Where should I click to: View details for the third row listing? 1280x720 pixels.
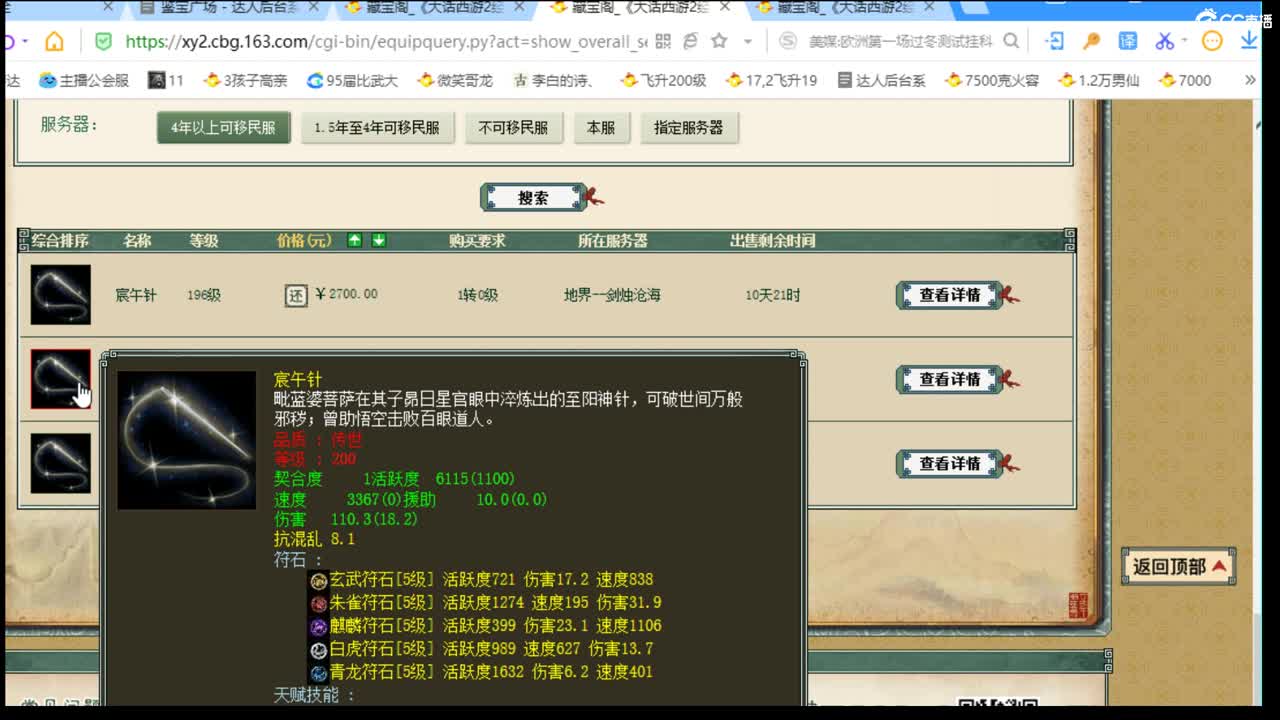950,464
